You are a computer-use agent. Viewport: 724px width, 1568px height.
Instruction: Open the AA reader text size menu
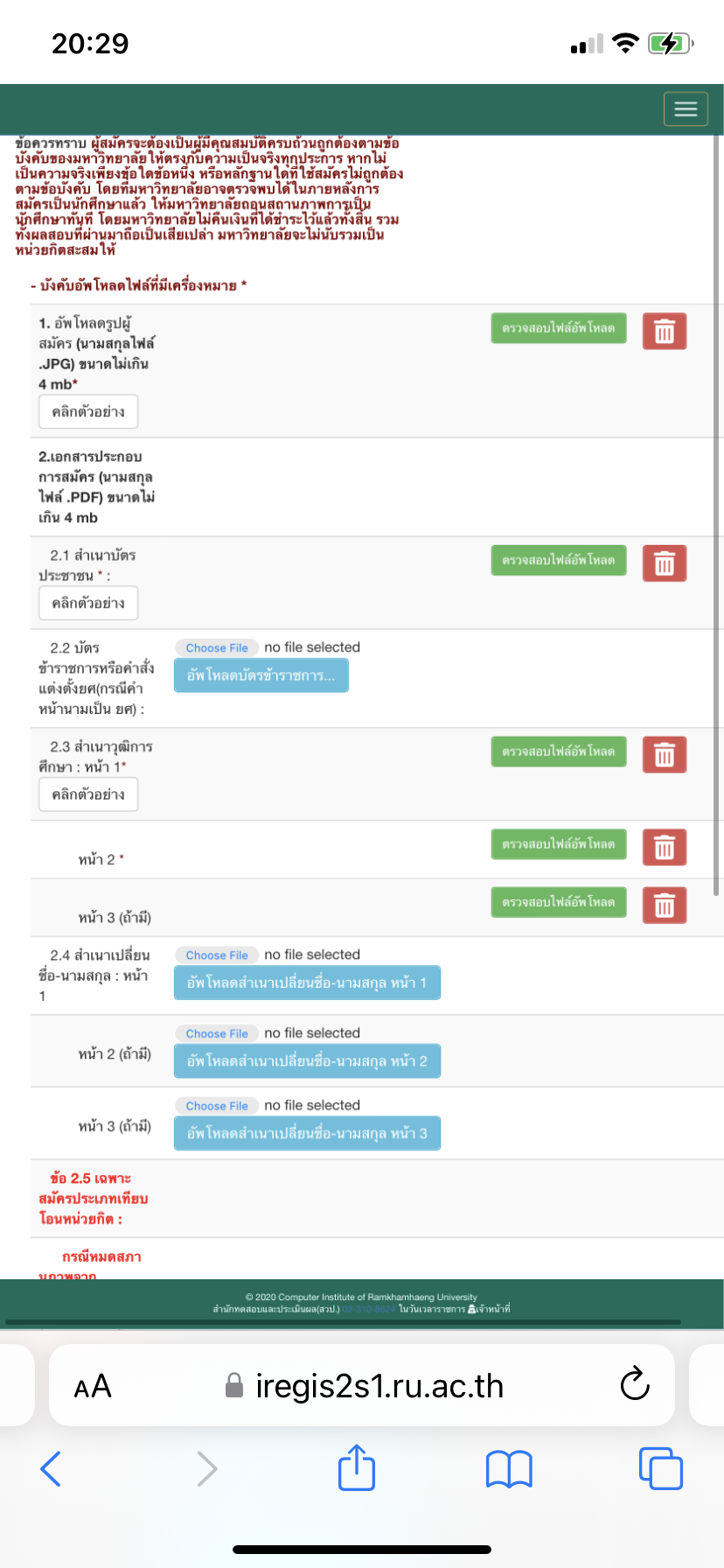point(93,1387)
